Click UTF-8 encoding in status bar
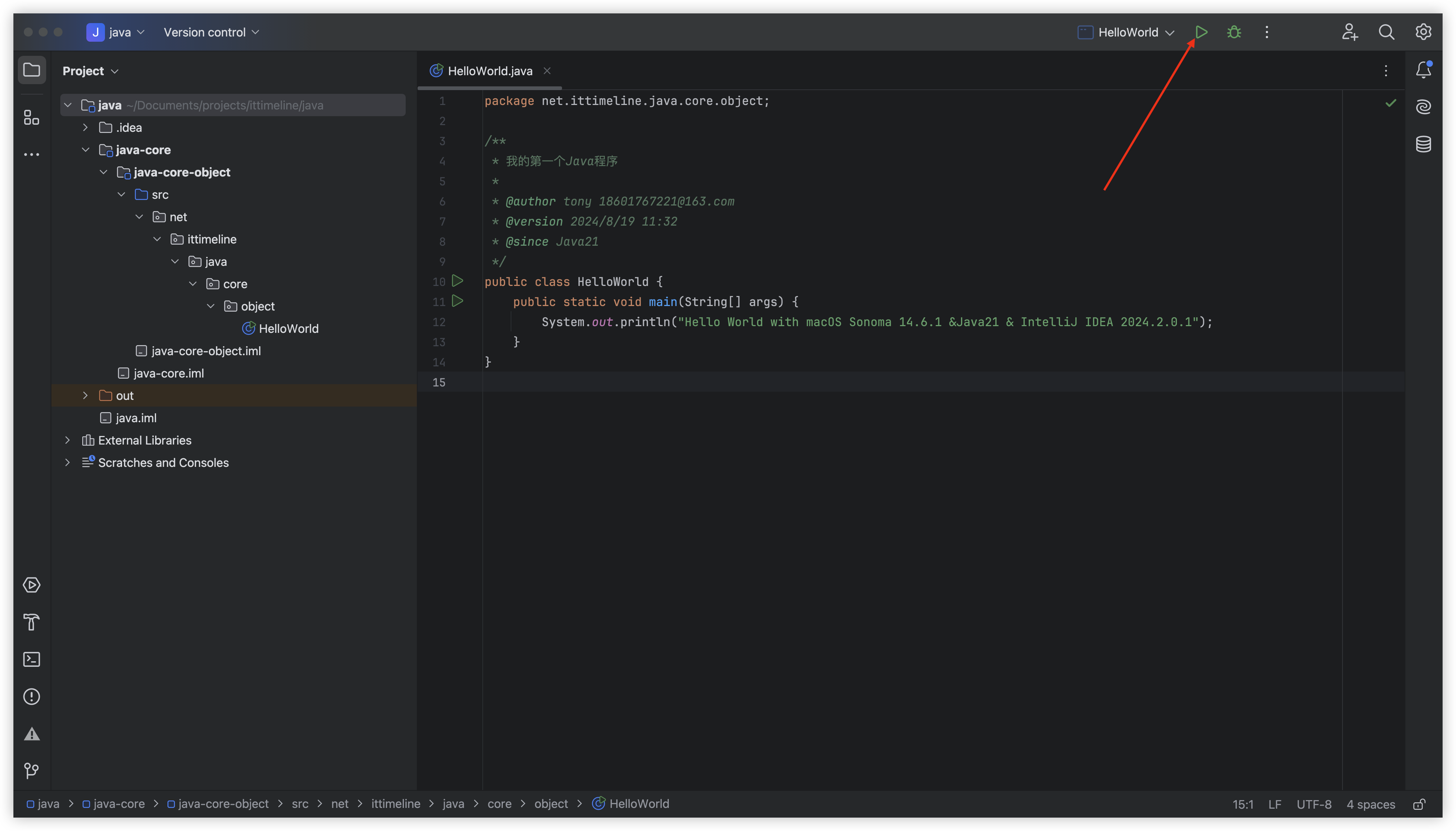 1313,804
